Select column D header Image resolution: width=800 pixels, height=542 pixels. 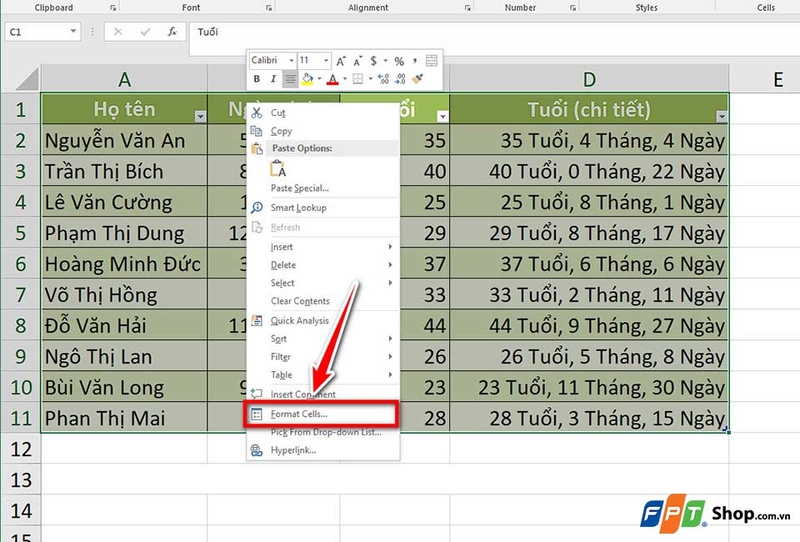[589, 80]
